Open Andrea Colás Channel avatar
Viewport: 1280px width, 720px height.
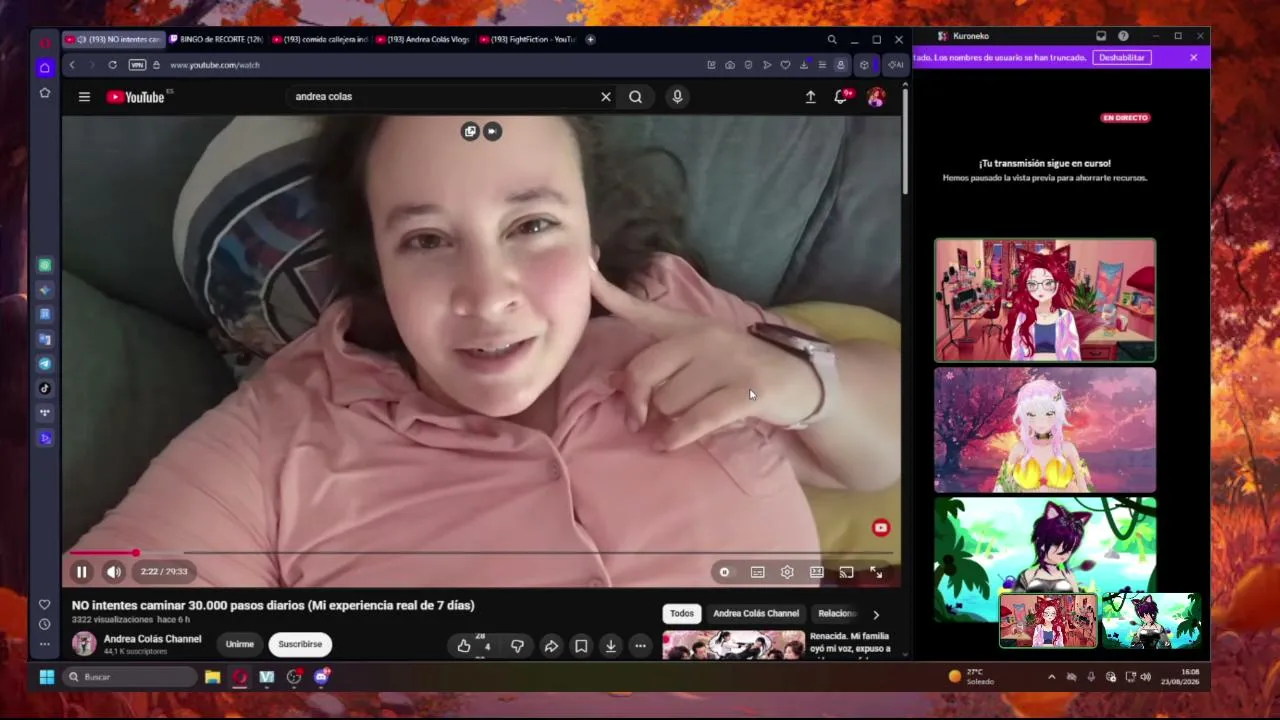tap(84, 644)
